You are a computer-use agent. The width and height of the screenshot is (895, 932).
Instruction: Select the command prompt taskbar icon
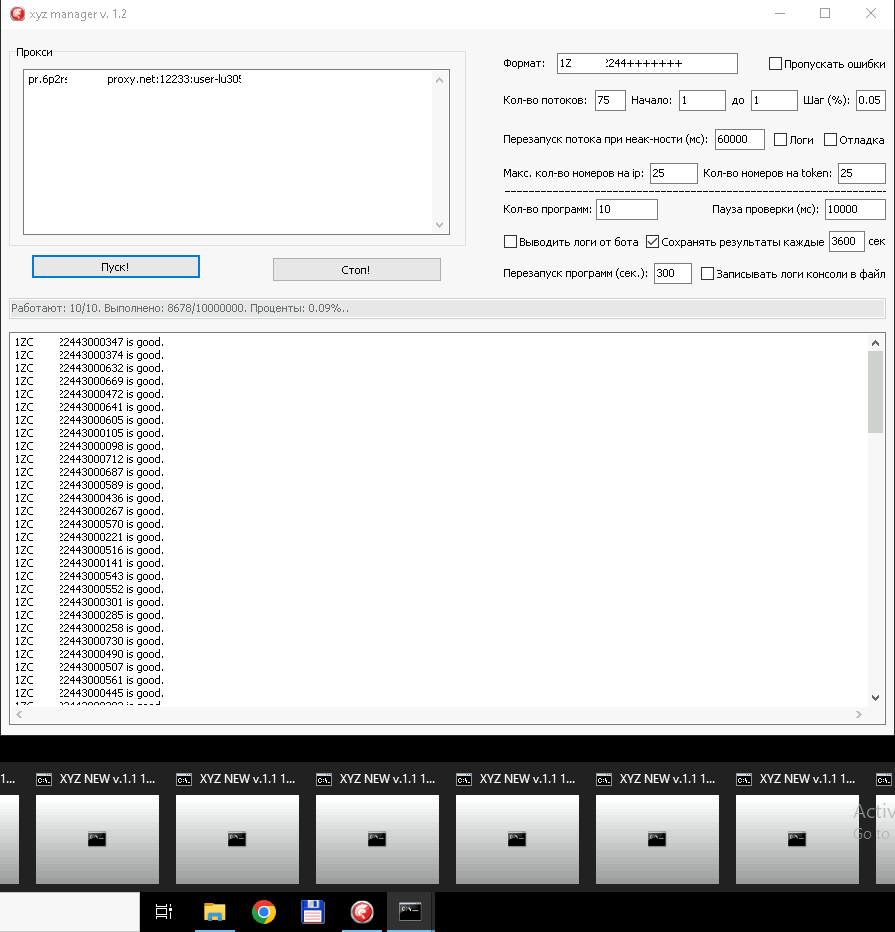pyautogui.click(x=410, y=911)
